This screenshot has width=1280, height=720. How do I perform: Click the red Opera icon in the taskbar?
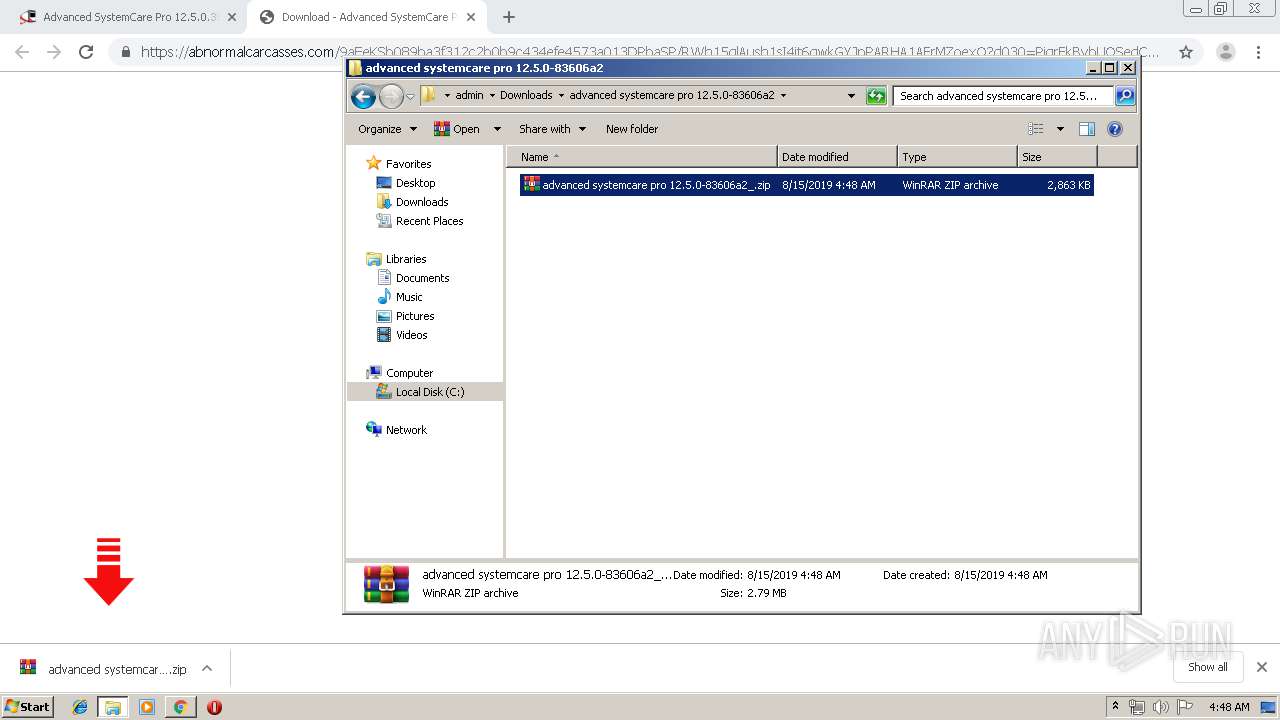click(x=214, y=707)
